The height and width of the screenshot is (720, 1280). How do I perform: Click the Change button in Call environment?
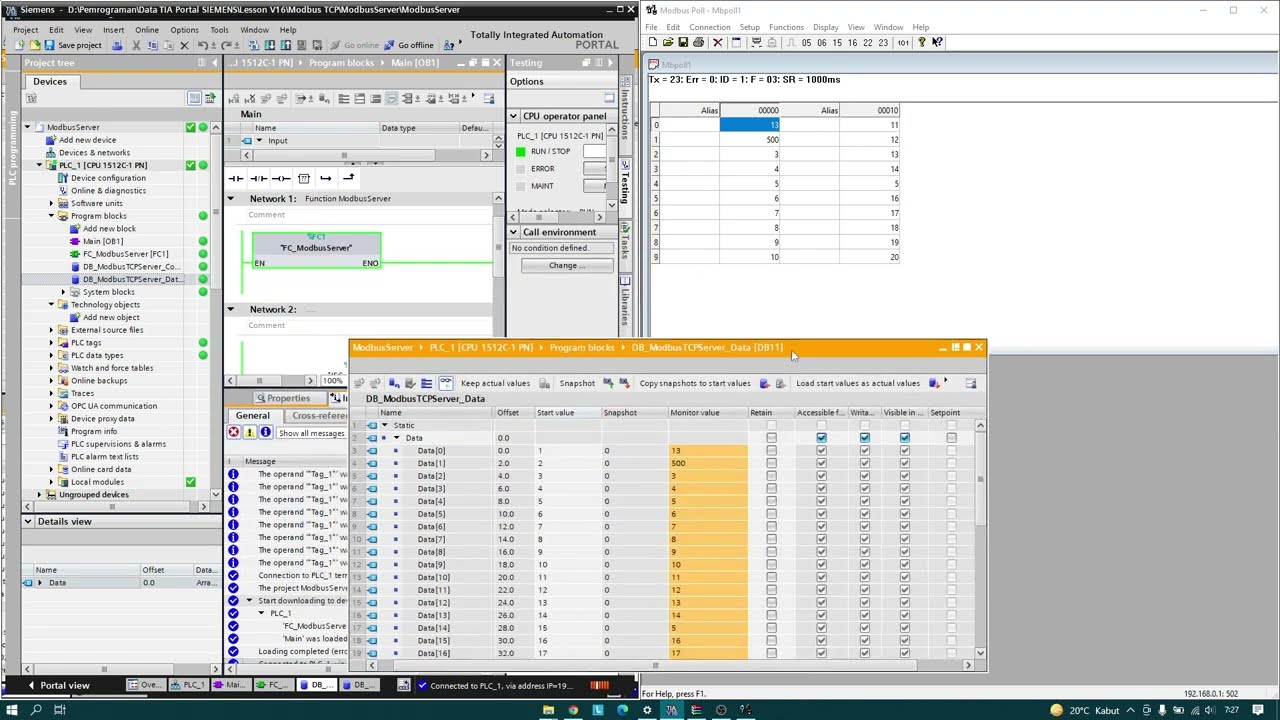point(566,265)
